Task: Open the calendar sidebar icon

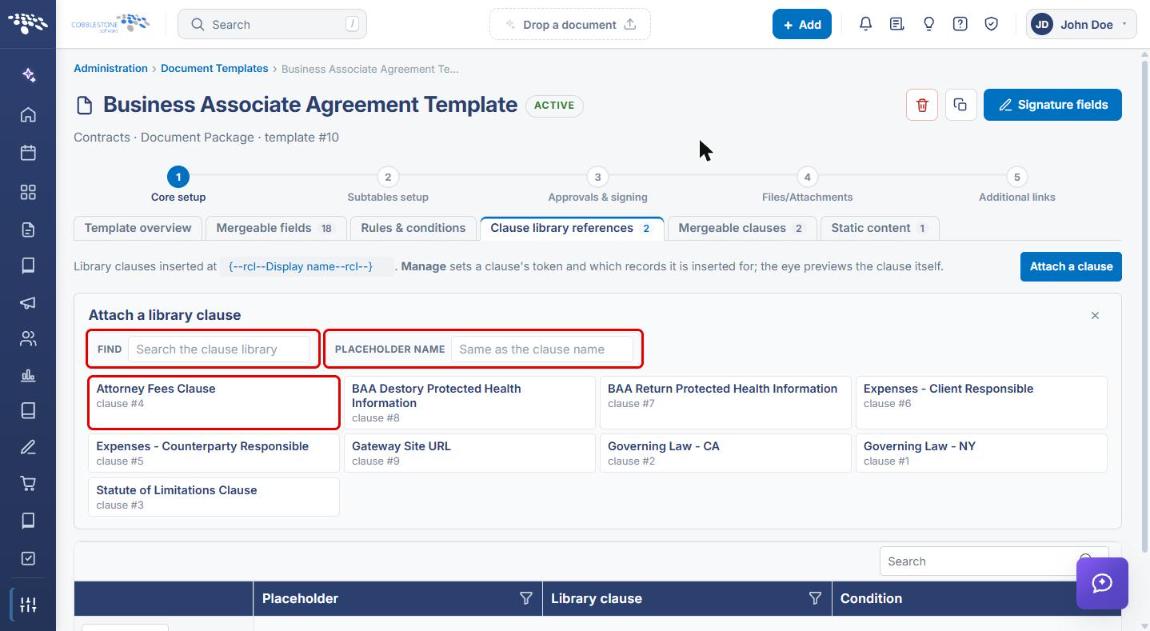Action: tap(28, 153)
